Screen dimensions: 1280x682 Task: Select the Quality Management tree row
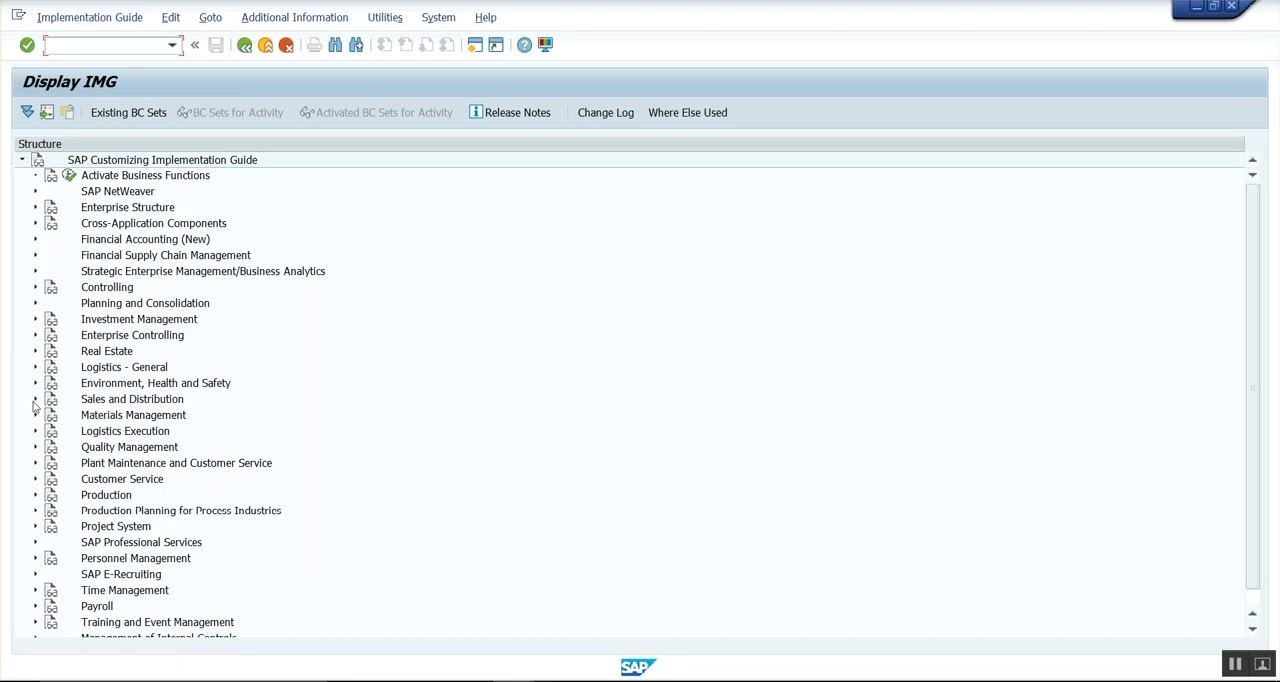click(130, 447)
